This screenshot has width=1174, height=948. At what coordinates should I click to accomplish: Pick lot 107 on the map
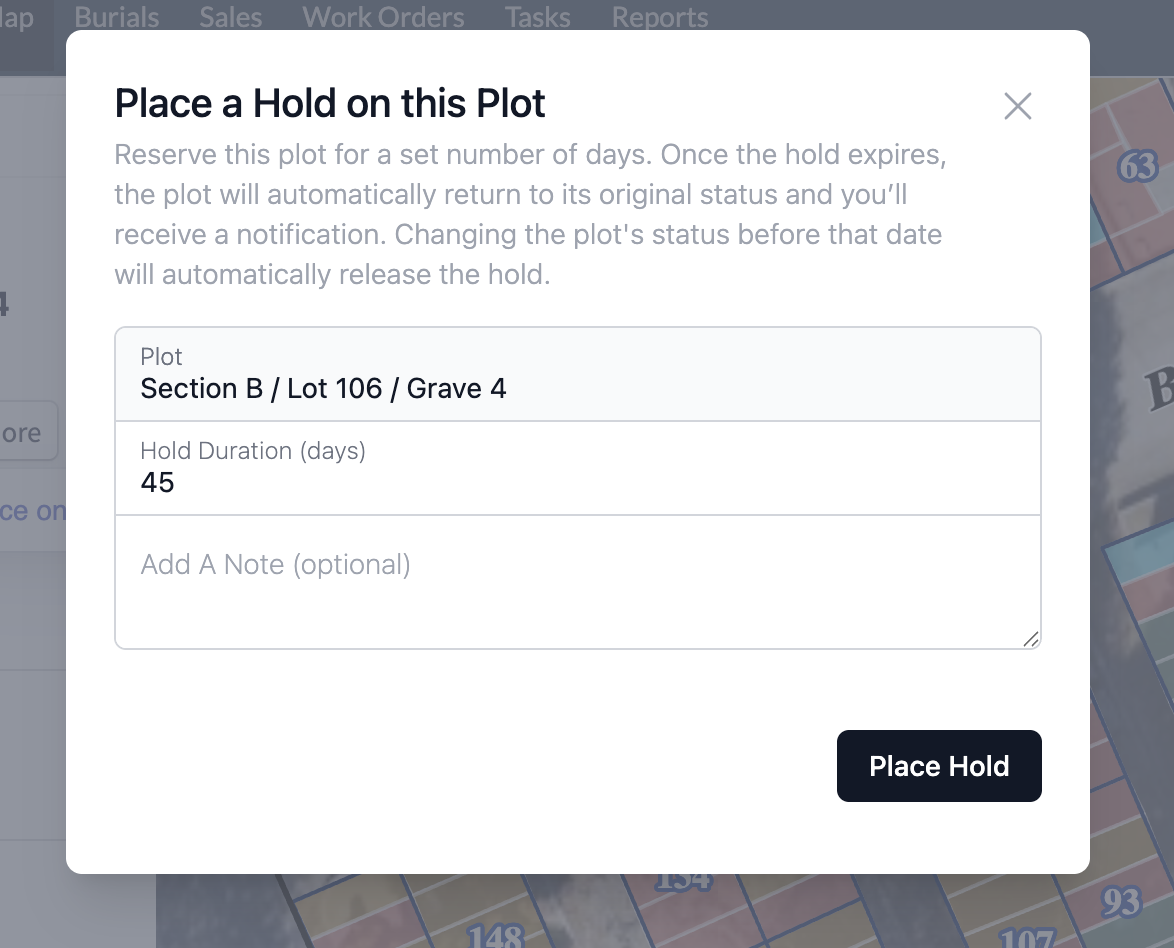tap(1026, 939)
